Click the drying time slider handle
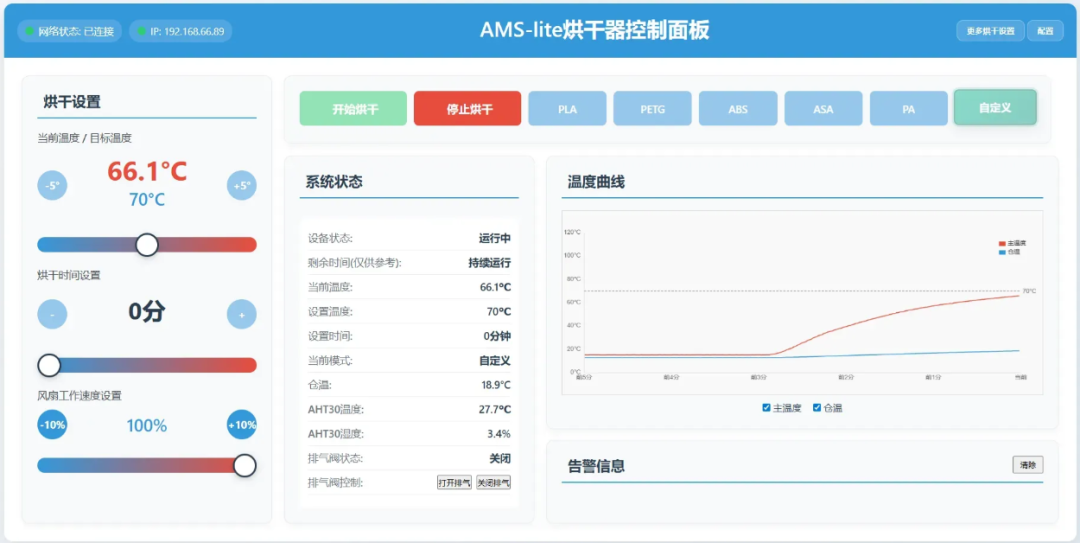 coord(49,365)
